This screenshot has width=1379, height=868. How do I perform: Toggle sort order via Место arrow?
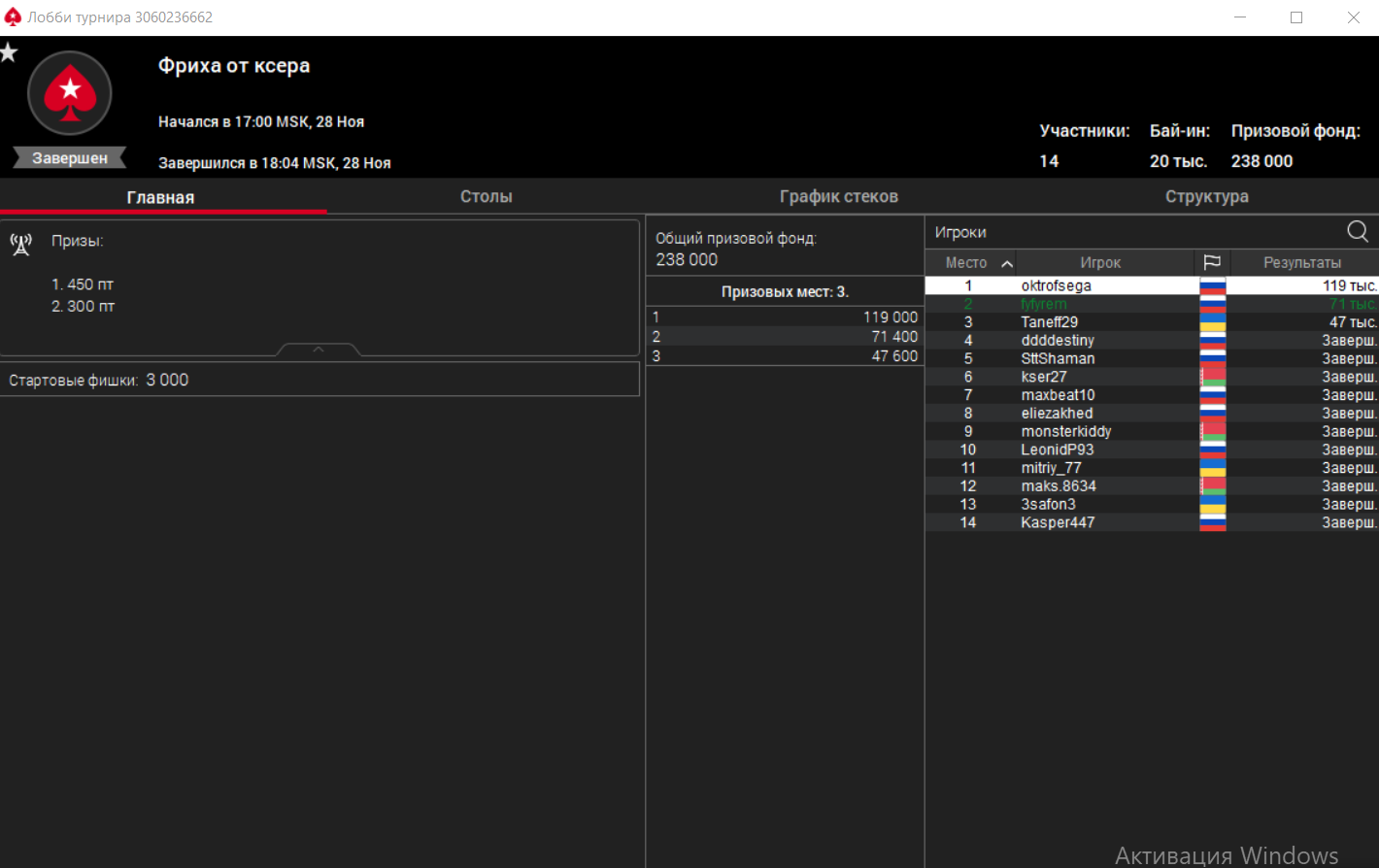pos(1007,263)
